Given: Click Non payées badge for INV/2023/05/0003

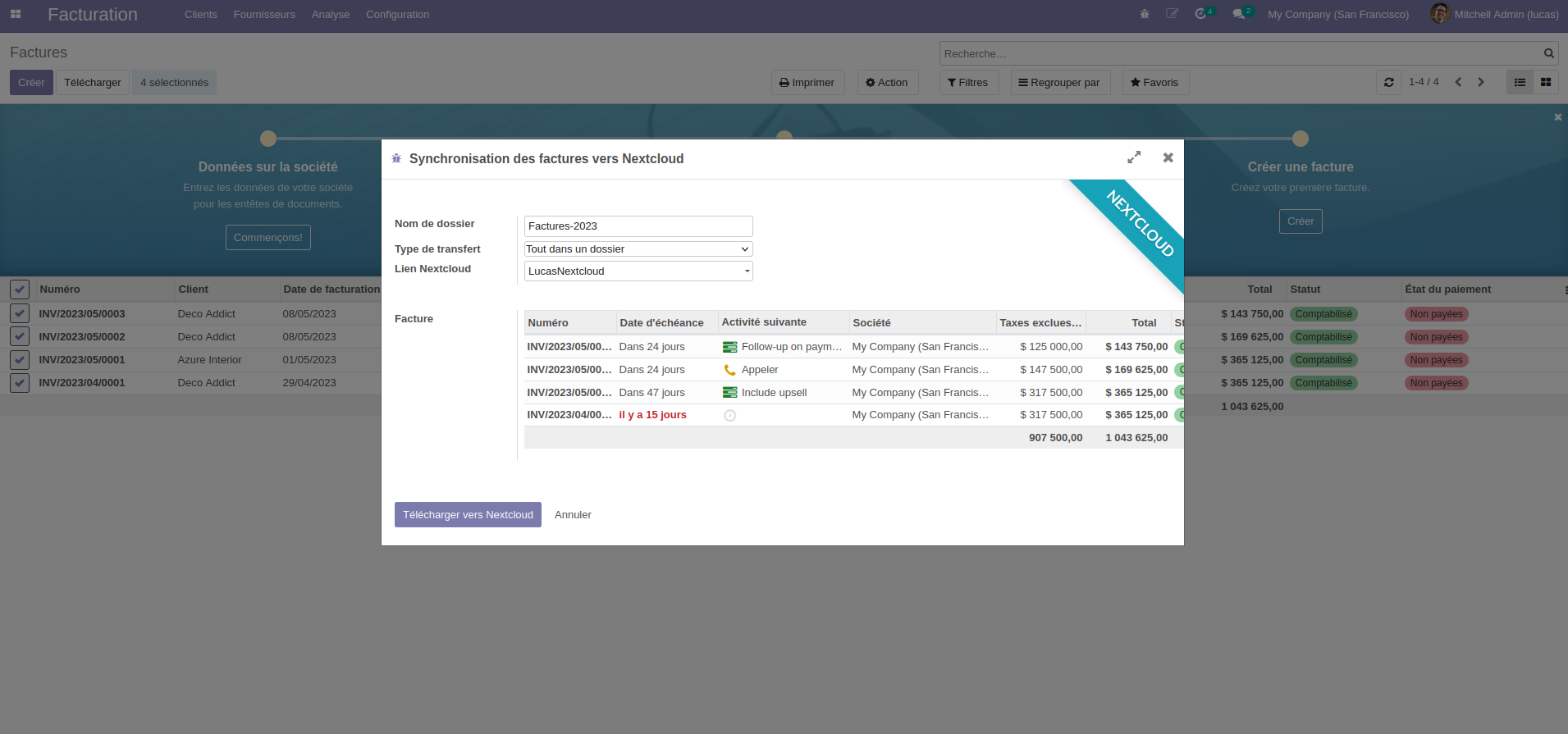Looking at the screenshot, I should point(1437,314).
